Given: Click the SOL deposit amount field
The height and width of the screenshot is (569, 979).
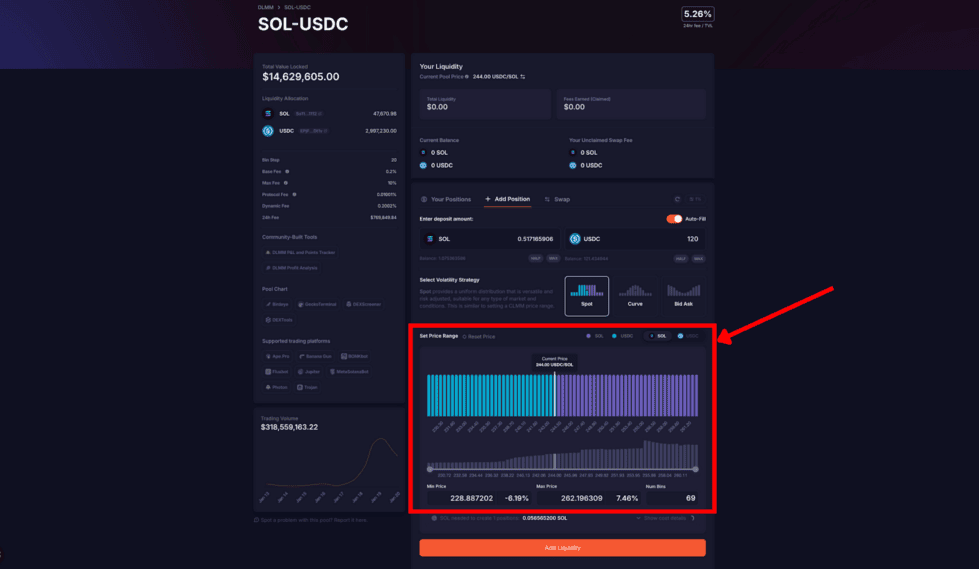Looking at the screenshot, I should pyautogui.click(x=489, y=239).
